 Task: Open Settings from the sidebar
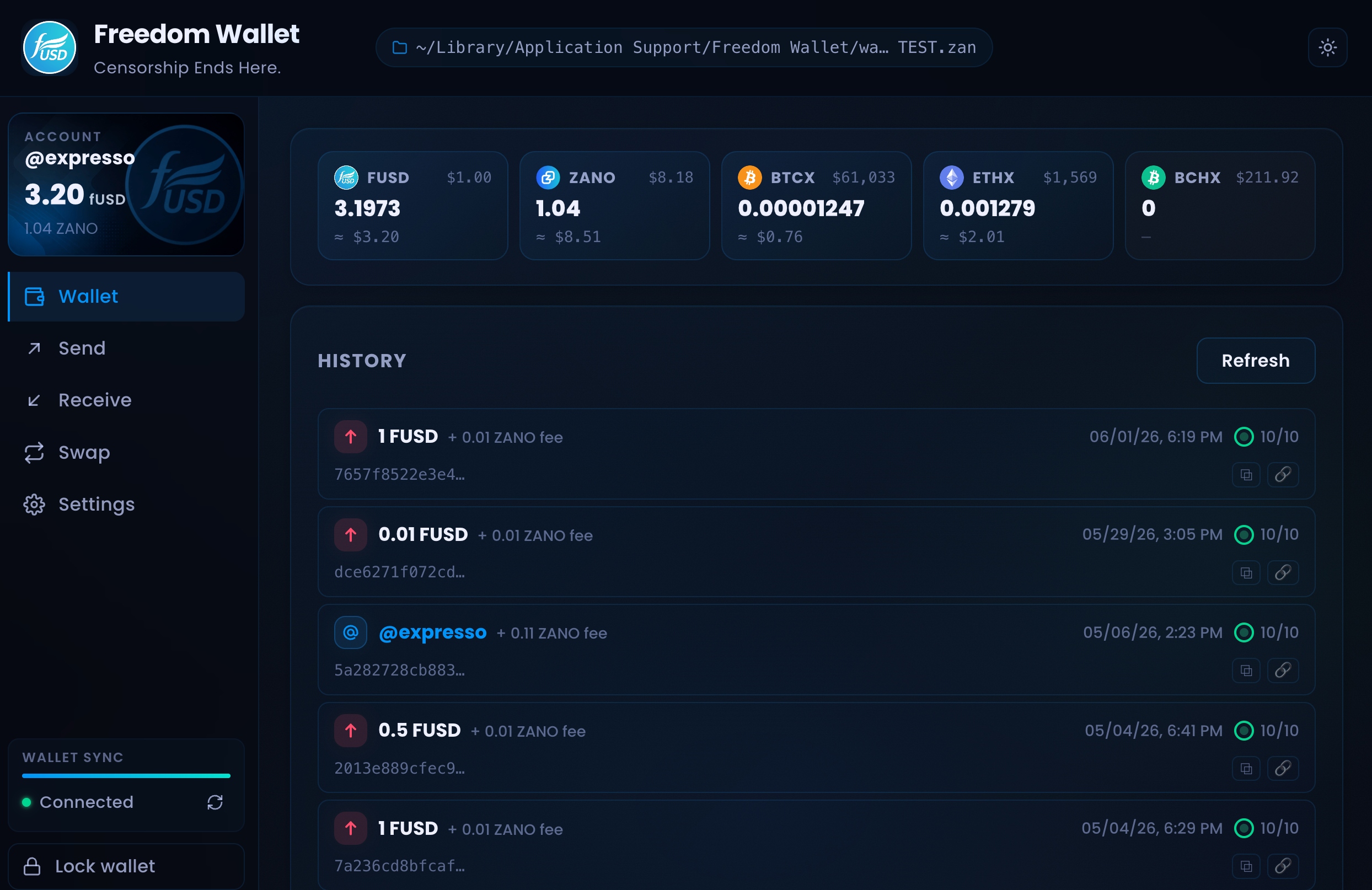coord(126,505)
